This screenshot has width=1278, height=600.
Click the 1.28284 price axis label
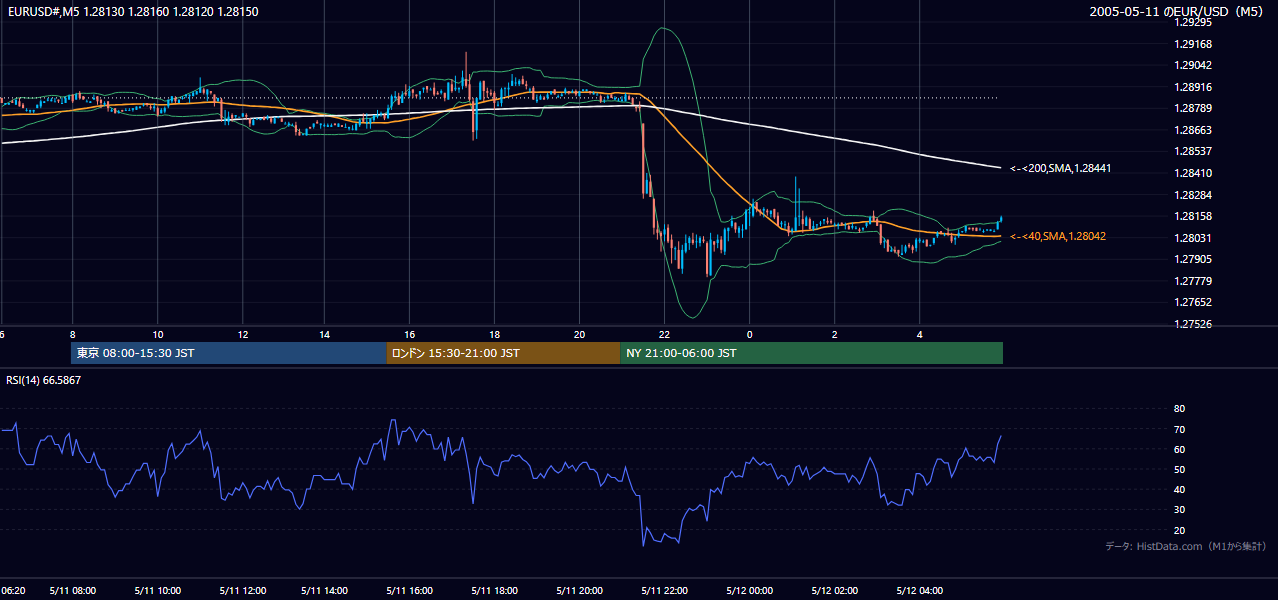tap(1193, 195)
